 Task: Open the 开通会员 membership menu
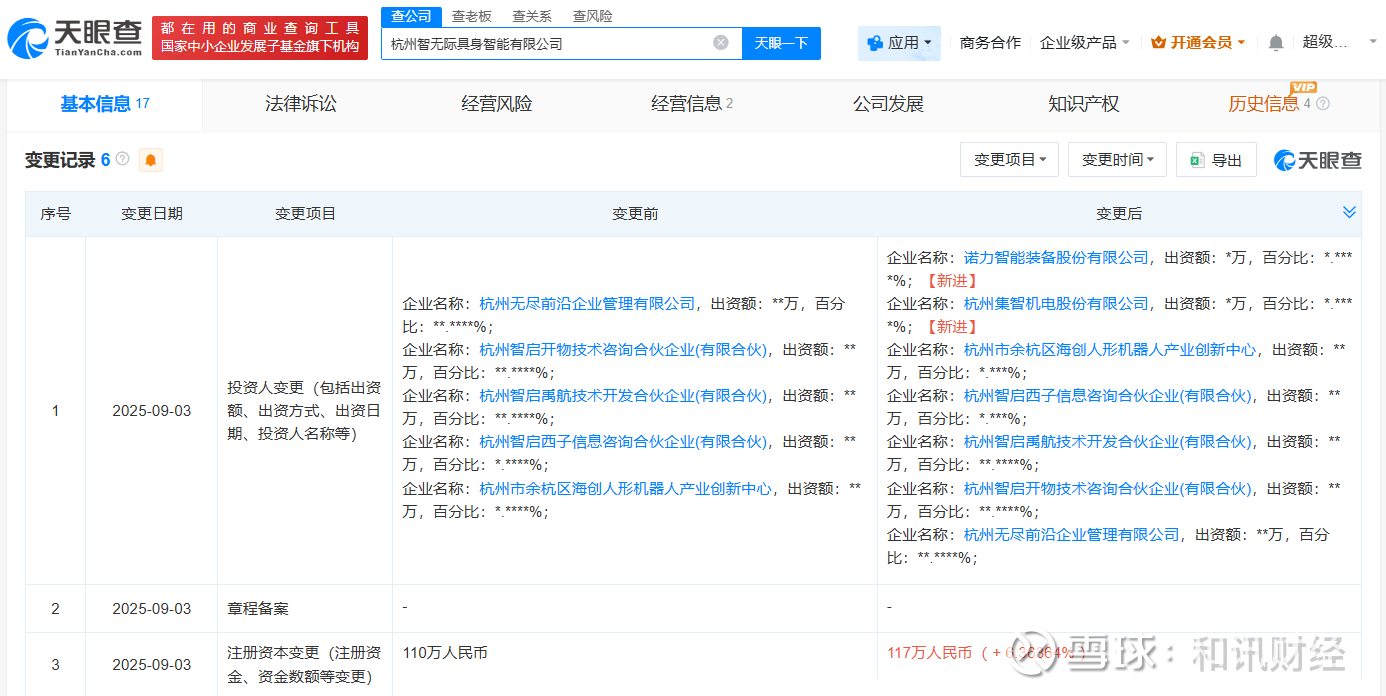[1198, 43]
